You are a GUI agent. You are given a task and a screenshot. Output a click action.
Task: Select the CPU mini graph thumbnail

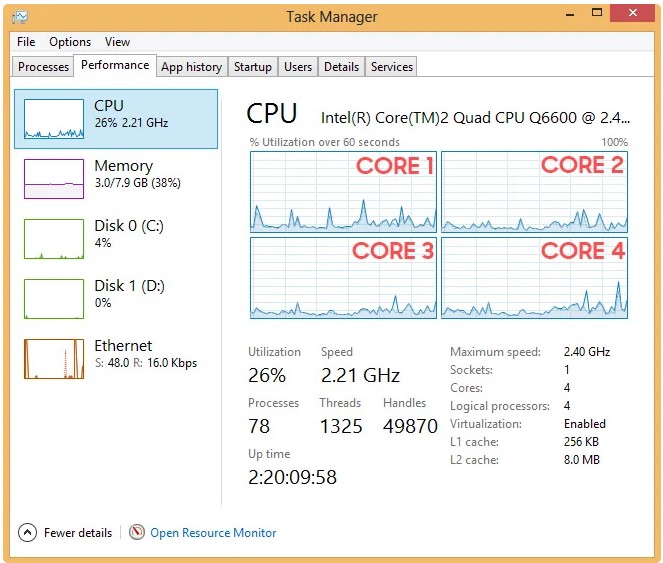click(54, 119)
